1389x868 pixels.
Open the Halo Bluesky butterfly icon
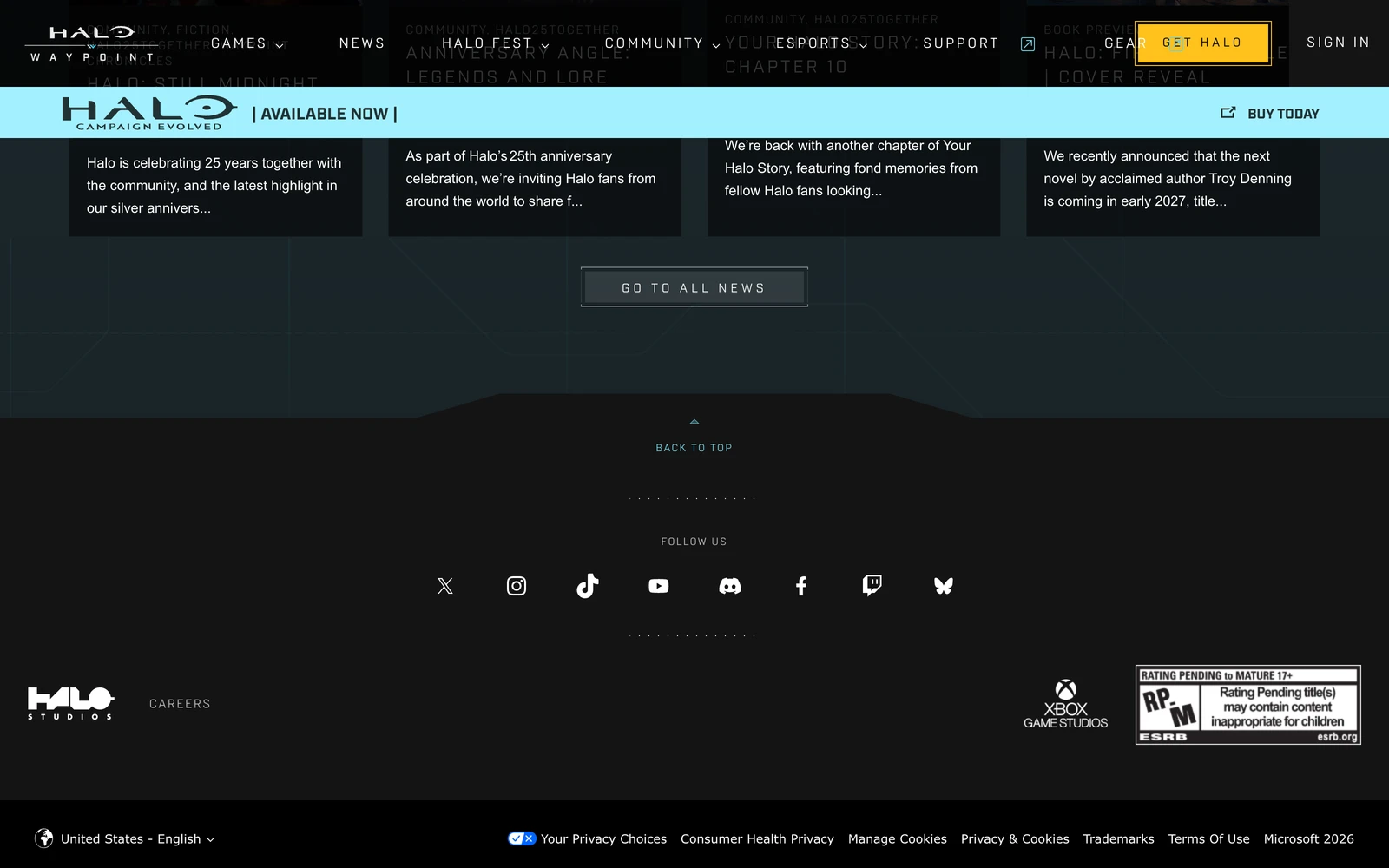(944, 586)
